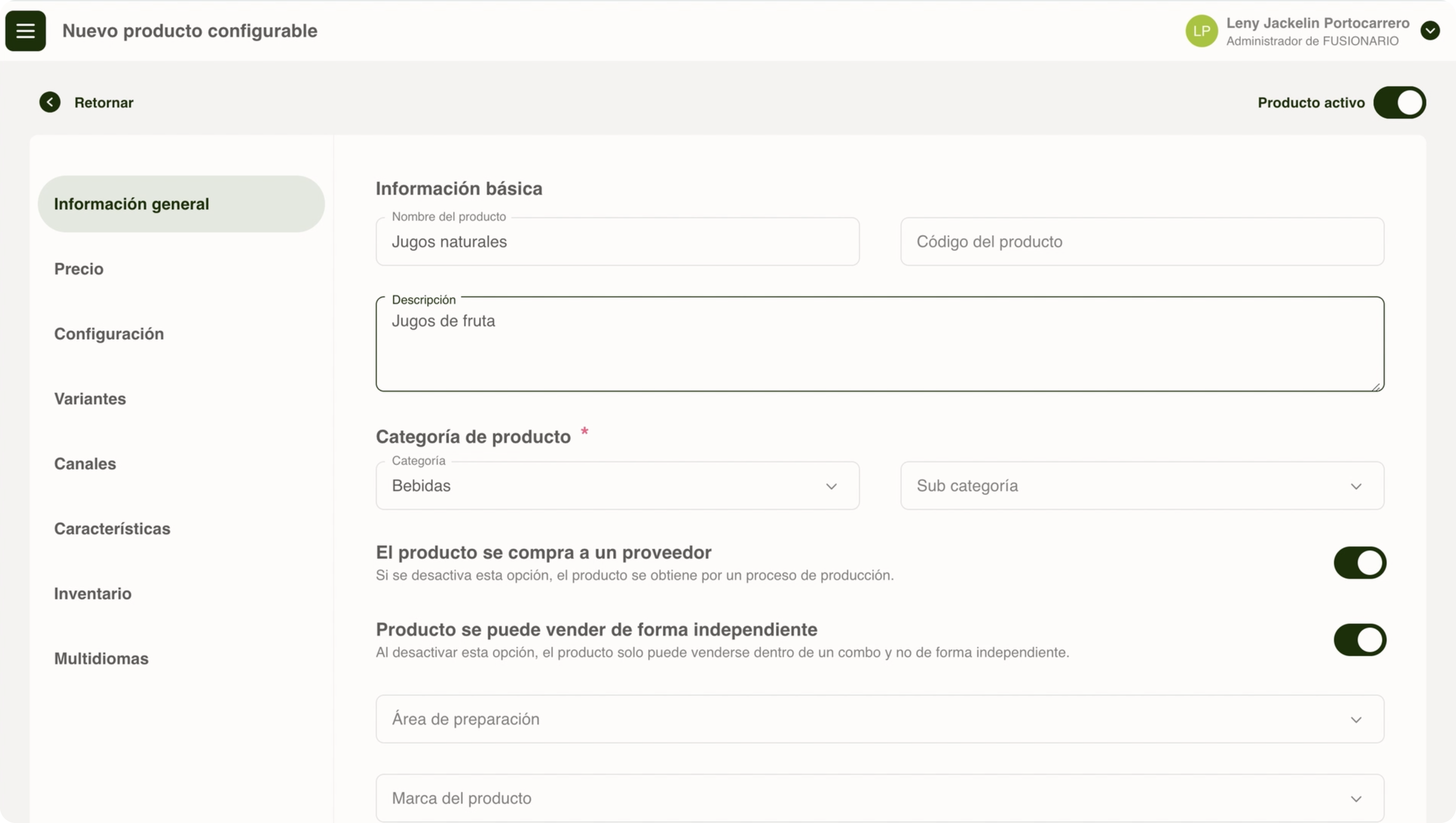Screen dimensions: 1456x823
Task: Open user account dropdown arrow
Action: click(x=1430, y=31)
